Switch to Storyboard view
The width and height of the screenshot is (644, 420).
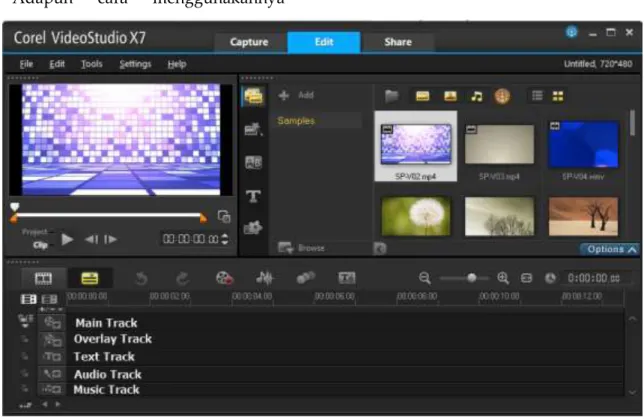point(43,278)
